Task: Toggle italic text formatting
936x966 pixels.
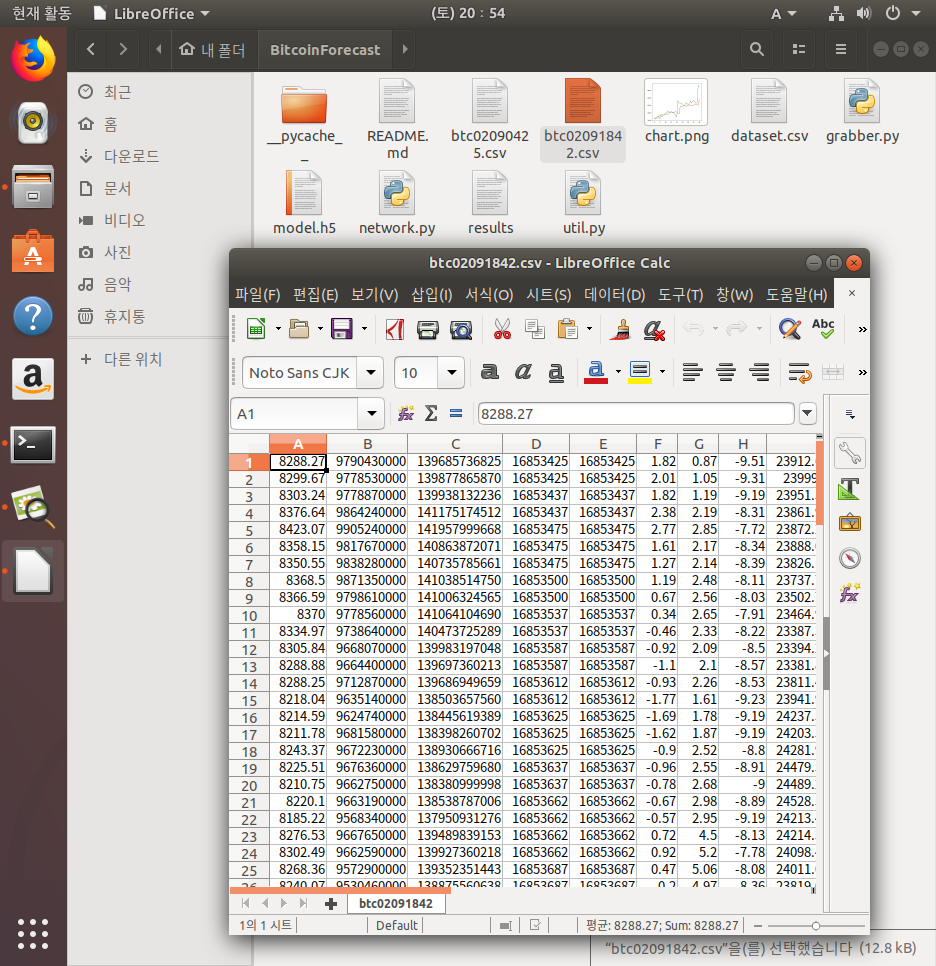Action: click(523, 372)
